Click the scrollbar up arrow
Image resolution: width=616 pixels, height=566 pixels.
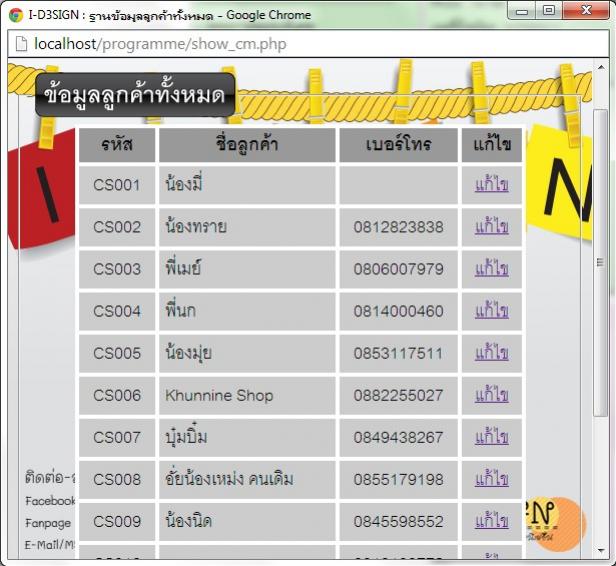point(601,67)
